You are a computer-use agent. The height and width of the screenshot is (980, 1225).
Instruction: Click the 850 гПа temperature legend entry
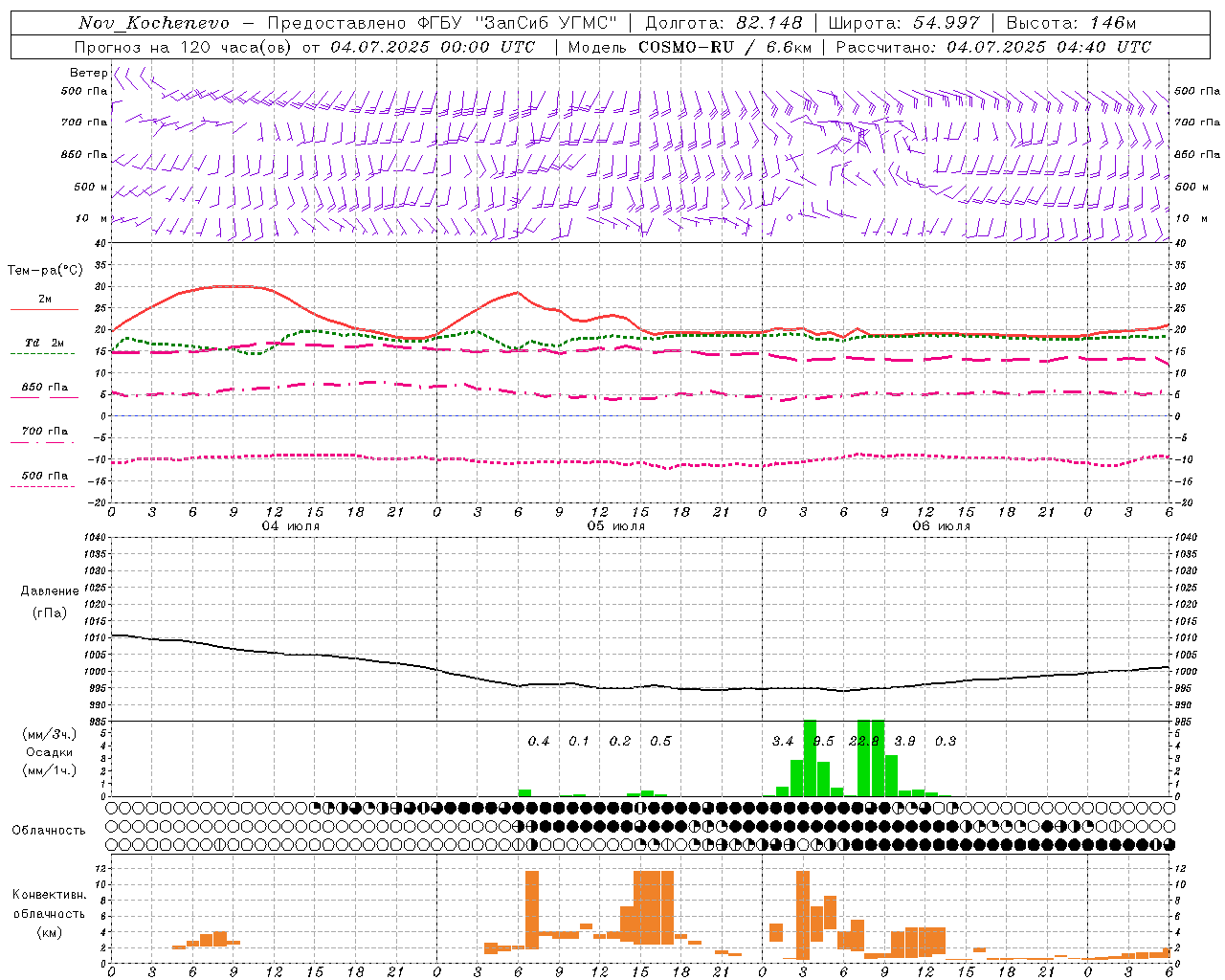(x=45, y=388)
